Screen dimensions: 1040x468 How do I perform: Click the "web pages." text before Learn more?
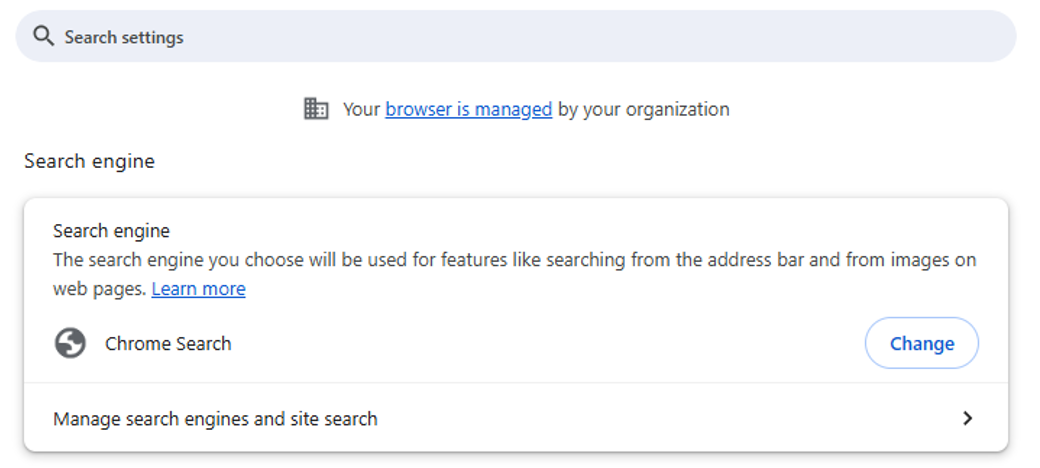coord(99,289)
